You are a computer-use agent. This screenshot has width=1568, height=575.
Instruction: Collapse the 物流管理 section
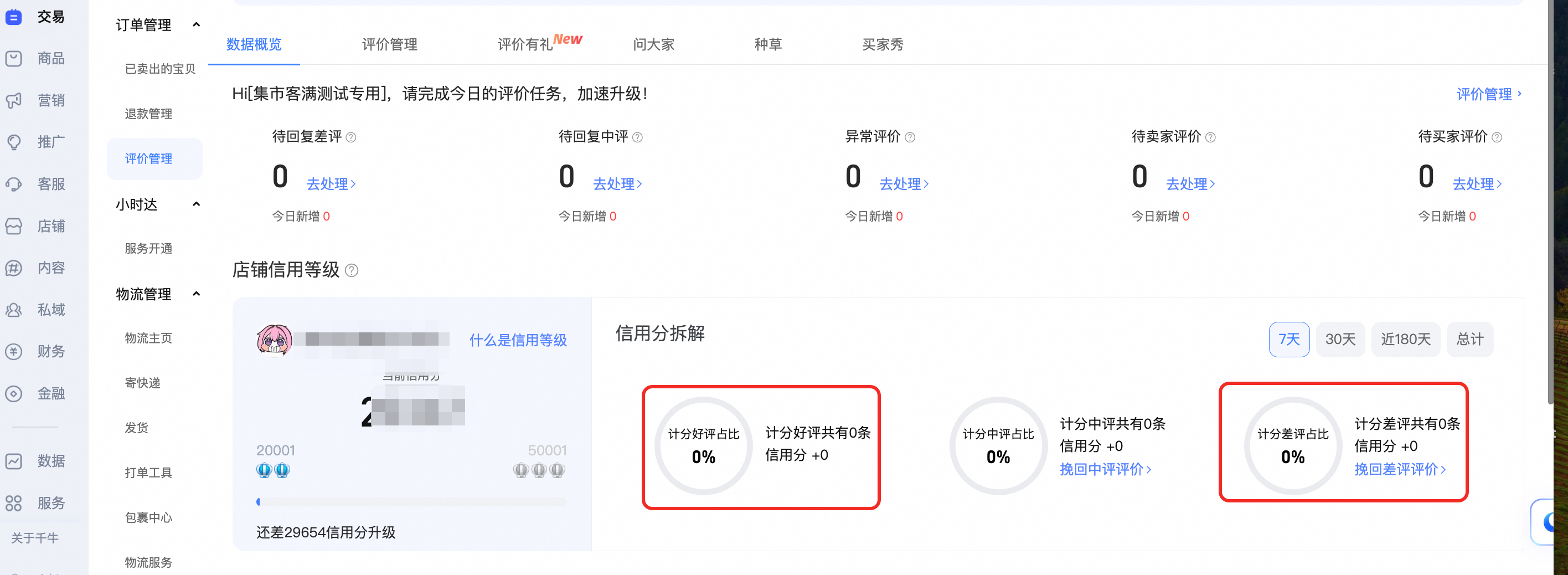[196, 294]
